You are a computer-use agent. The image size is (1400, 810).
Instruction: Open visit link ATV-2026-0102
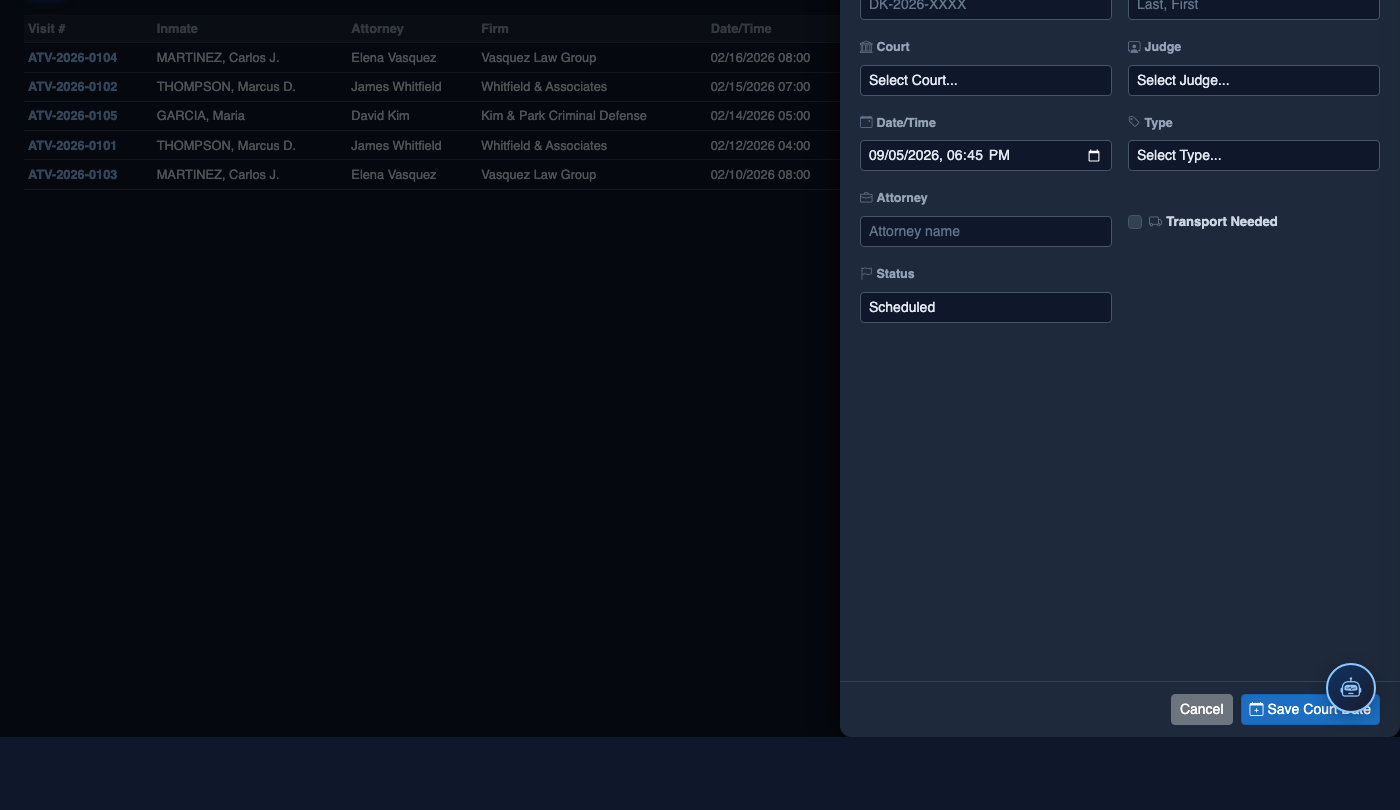coord(72,87)
